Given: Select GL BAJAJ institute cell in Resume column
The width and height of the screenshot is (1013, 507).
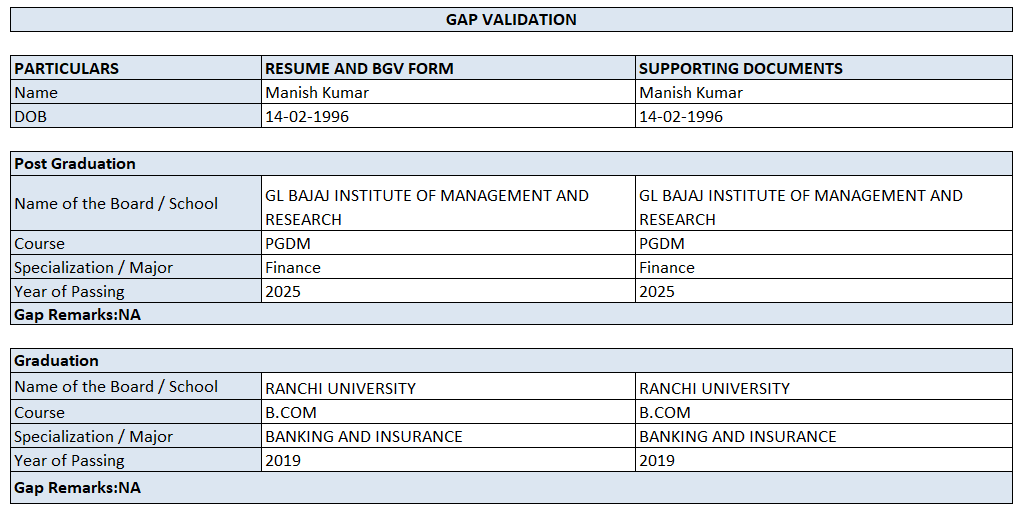Looking at the screenshot, I should pos(427,207).
